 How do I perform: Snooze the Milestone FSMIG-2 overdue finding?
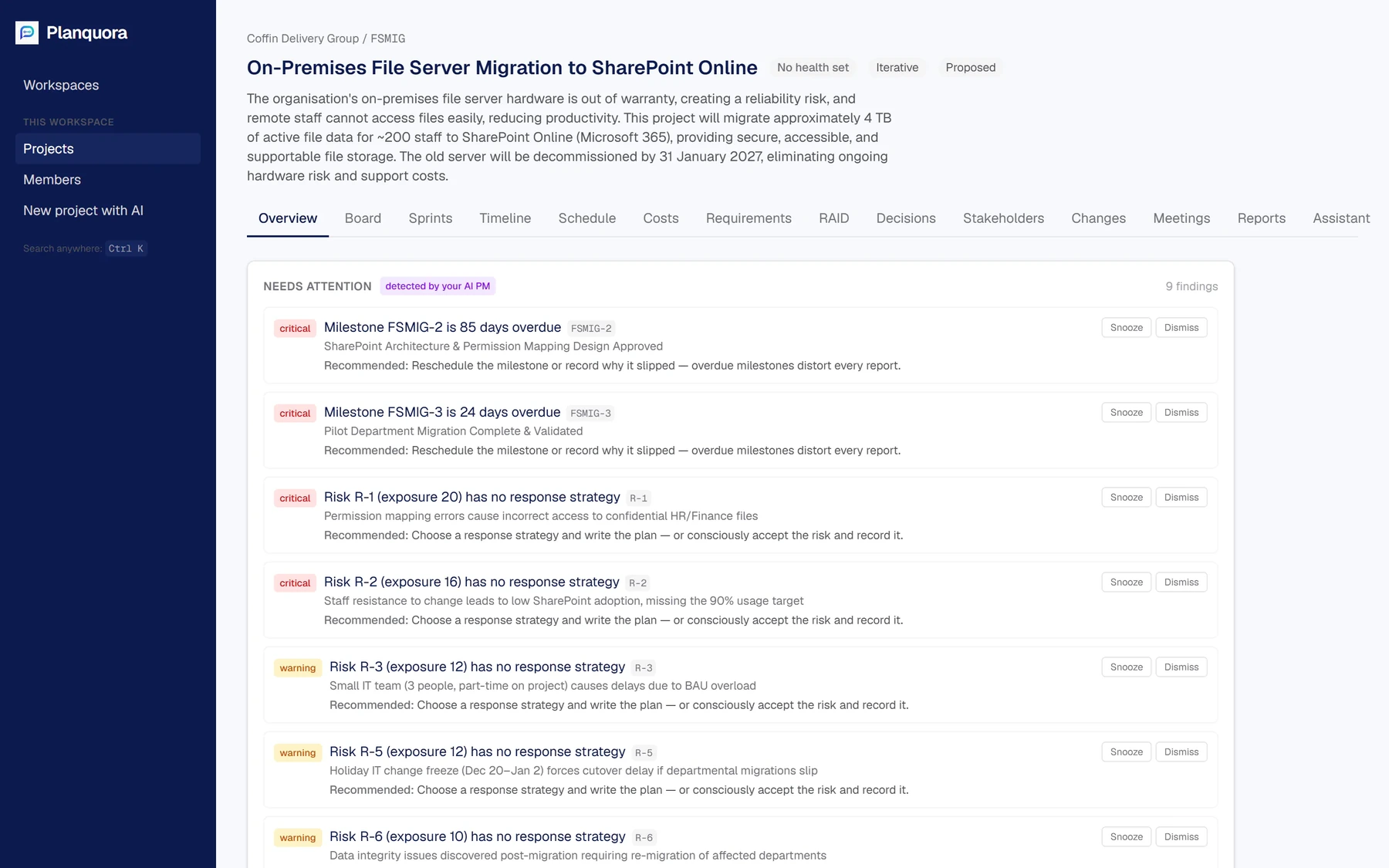(x=1126, y=328)
